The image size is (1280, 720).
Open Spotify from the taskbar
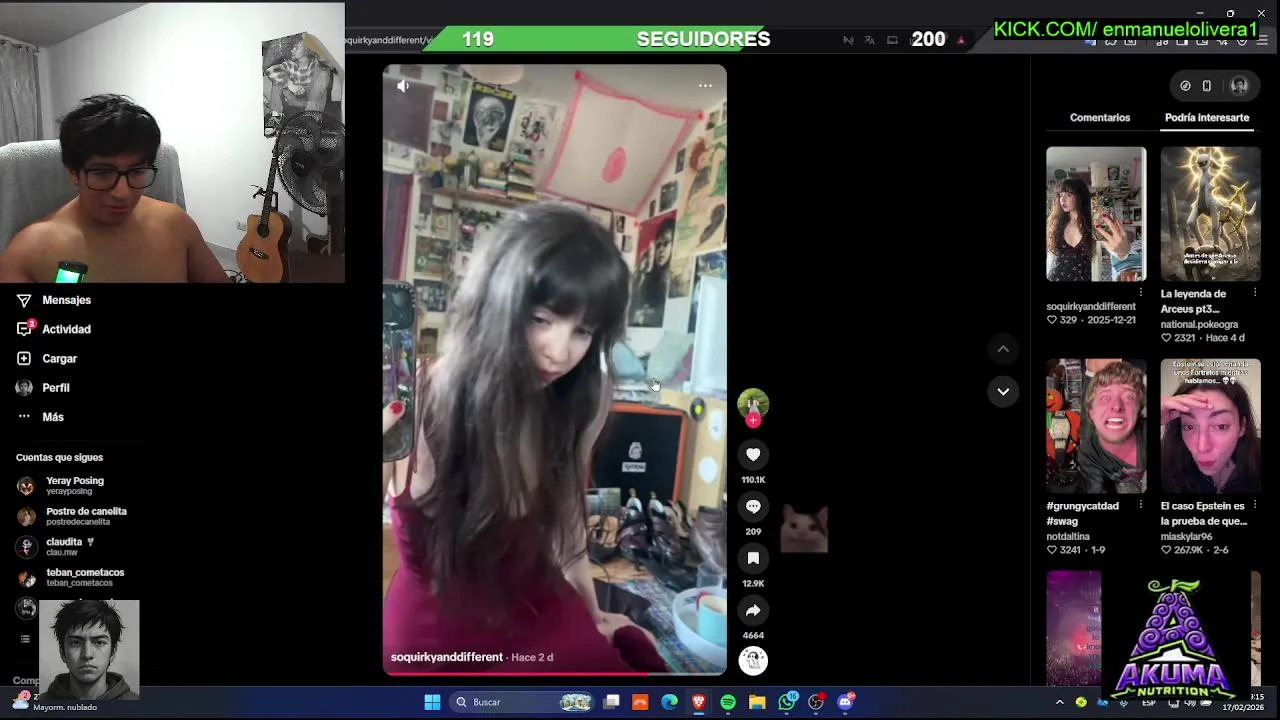coord(728,702)
